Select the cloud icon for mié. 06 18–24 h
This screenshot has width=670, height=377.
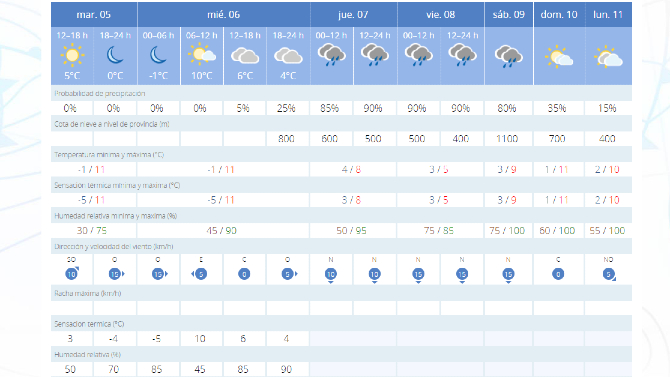(x=288, y=56)
